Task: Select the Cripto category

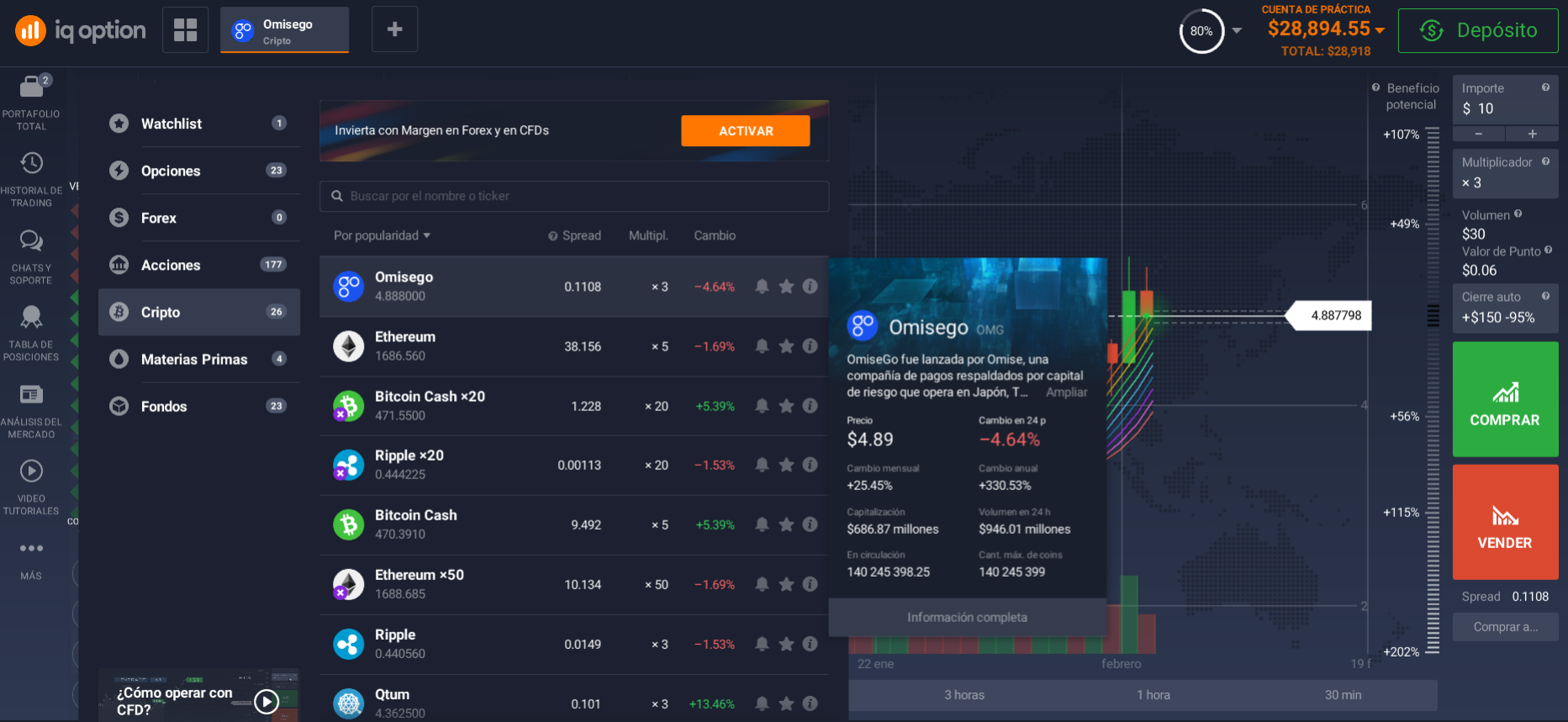Action: (199, 312)
